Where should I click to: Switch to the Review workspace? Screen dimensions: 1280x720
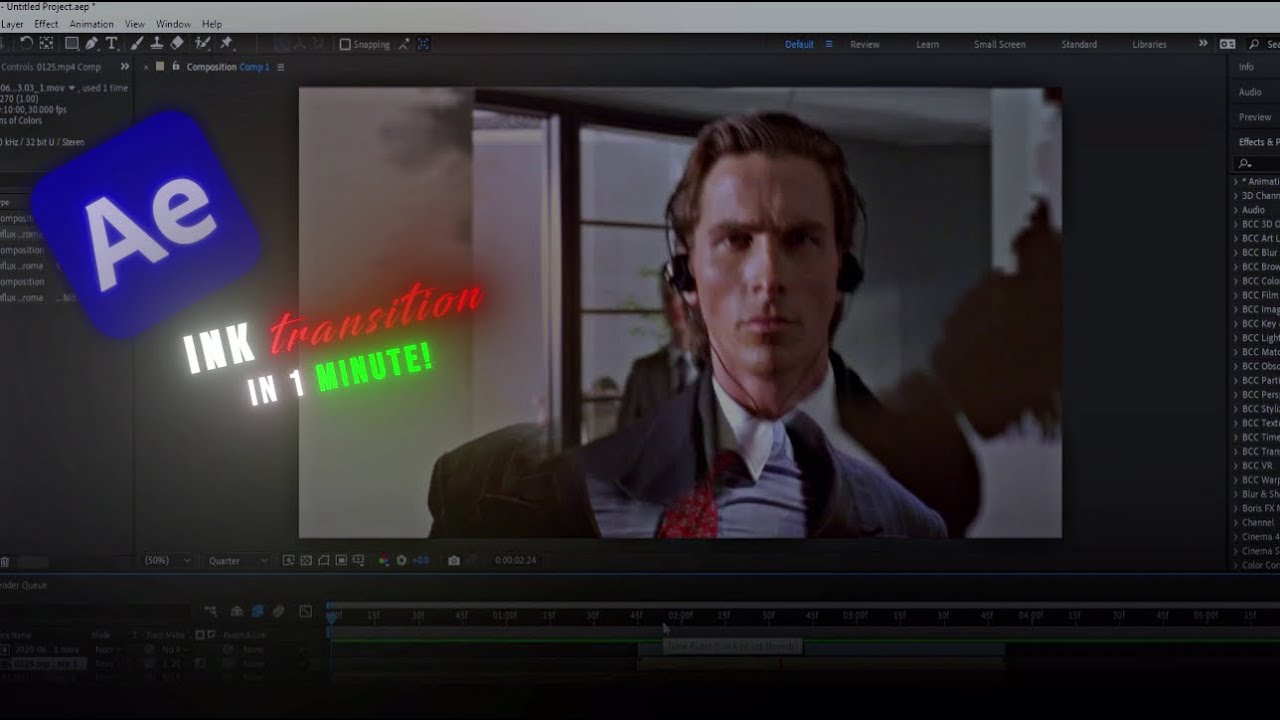point(865,44)
